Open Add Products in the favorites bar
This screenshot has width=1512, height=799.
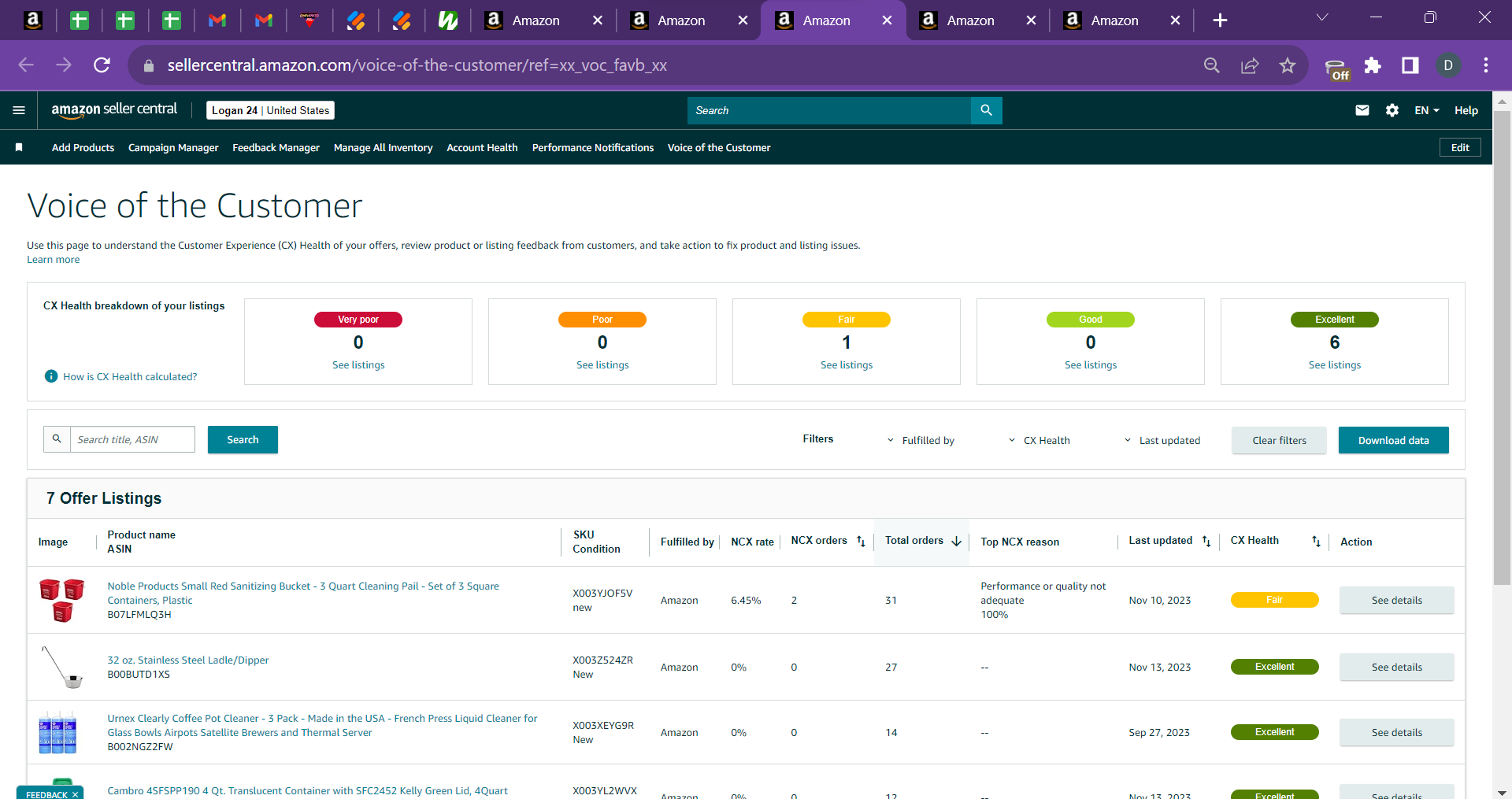click(83, 147)
